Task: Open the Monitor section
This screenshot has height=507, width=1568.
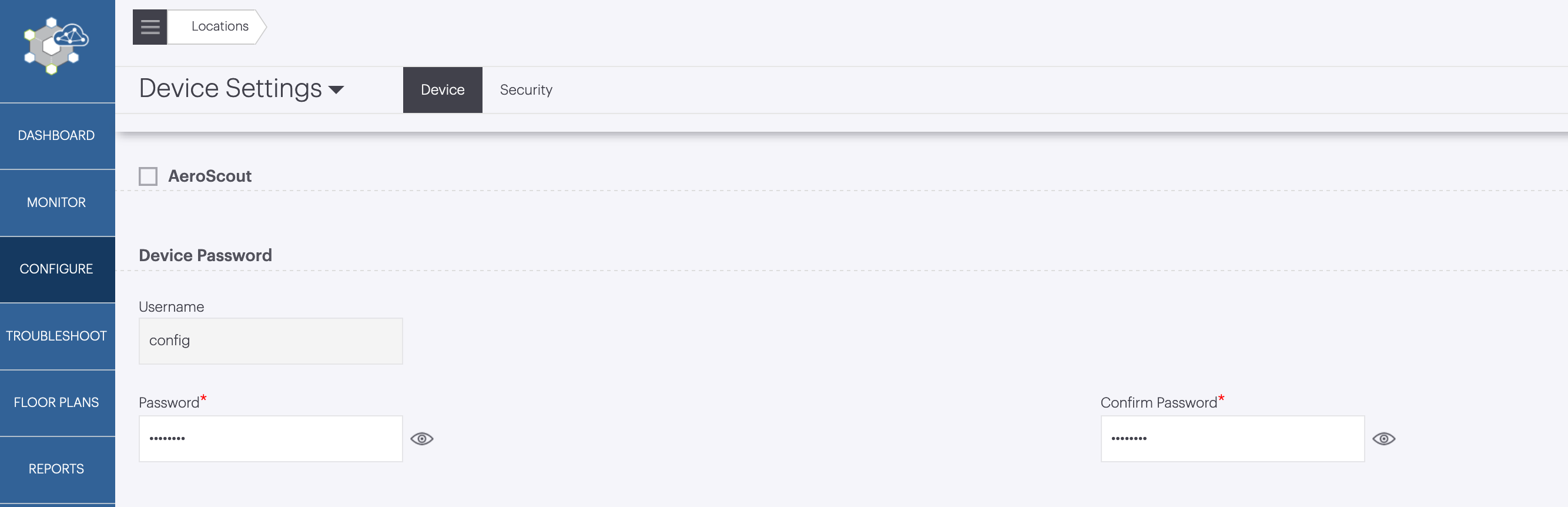Action: tap(55, 203)
